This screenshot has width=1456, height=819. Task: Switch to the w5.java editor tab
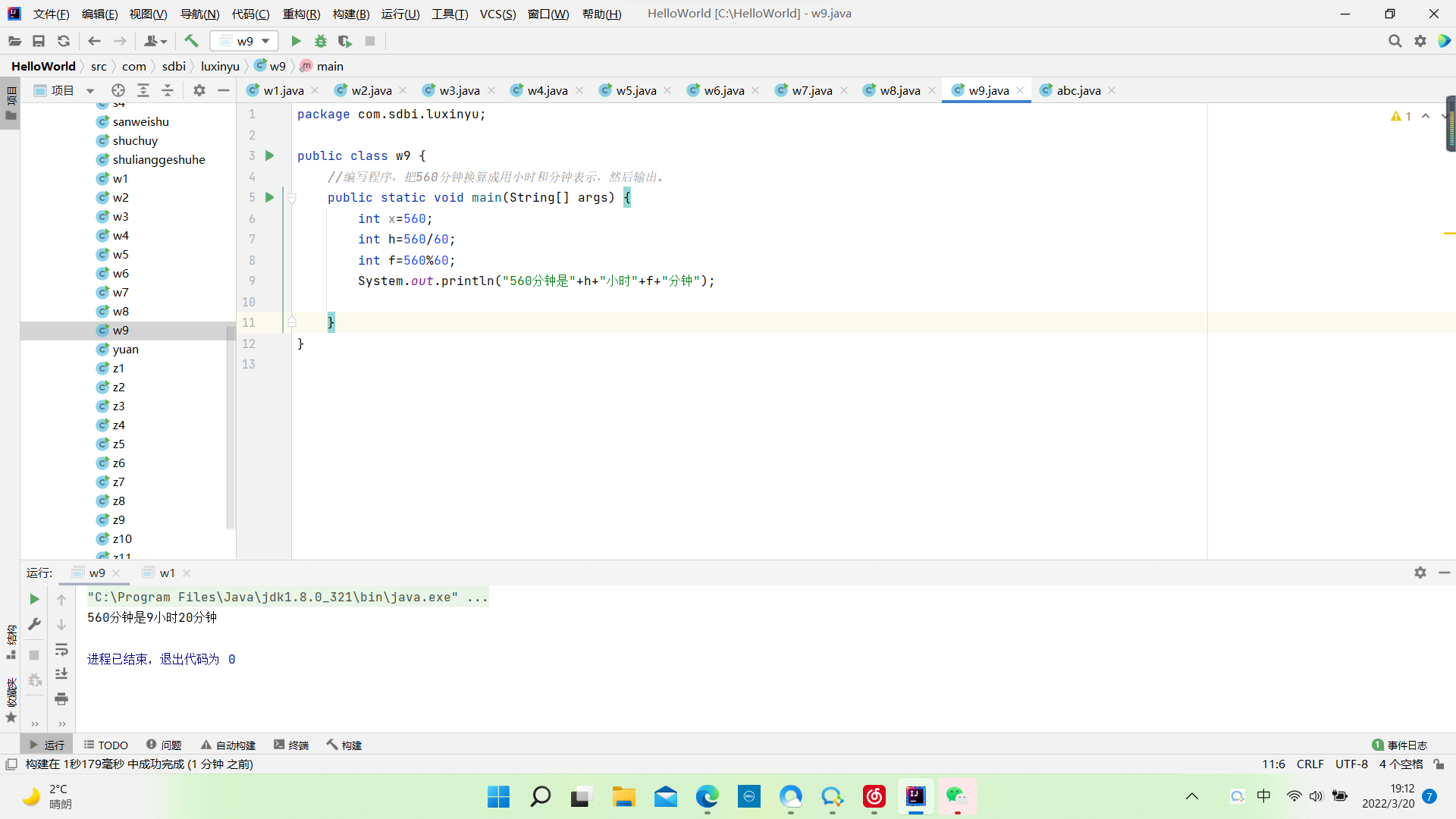(635, 90)
